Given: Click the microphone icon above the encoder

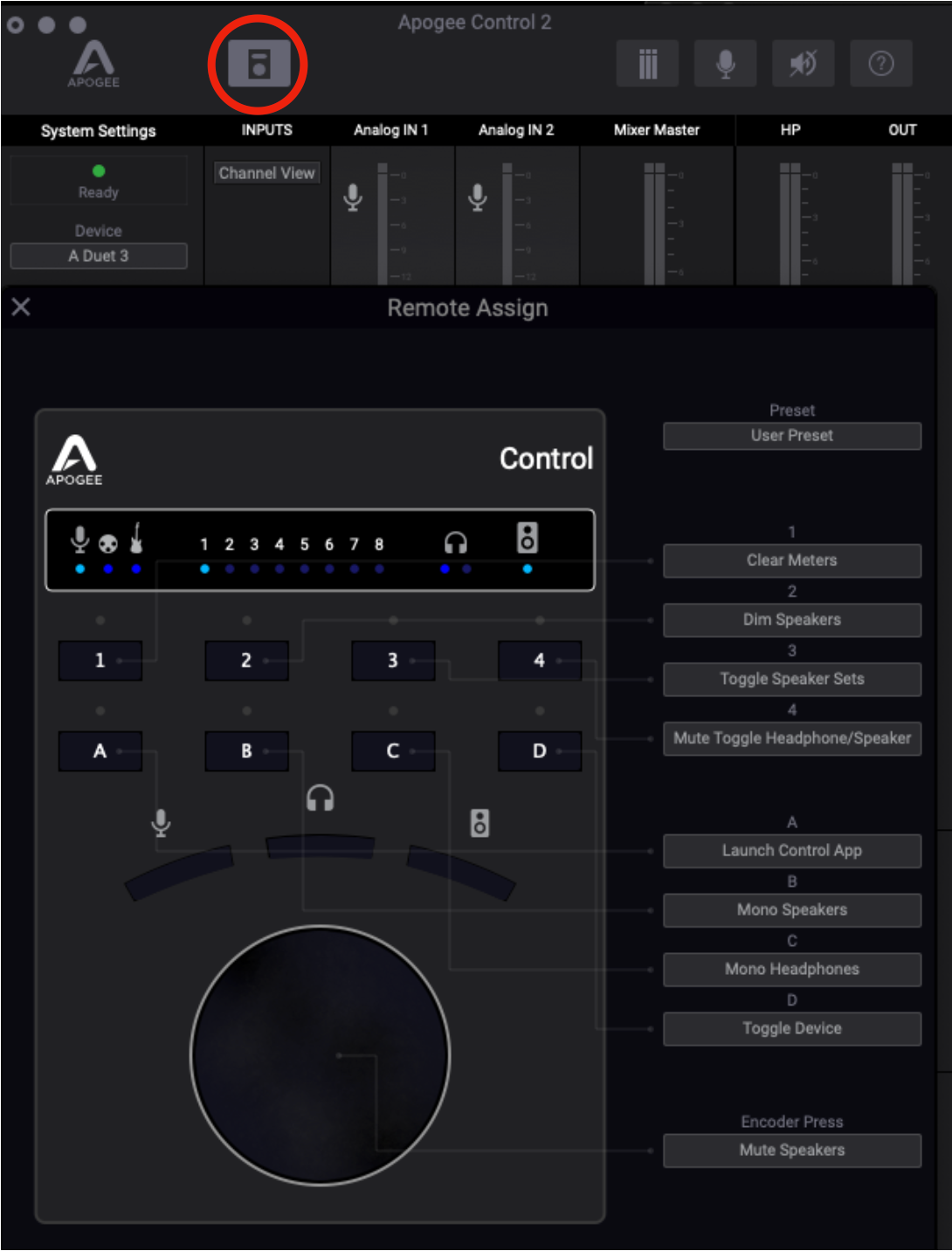Looking at the screenshot, I should point(161,823).
